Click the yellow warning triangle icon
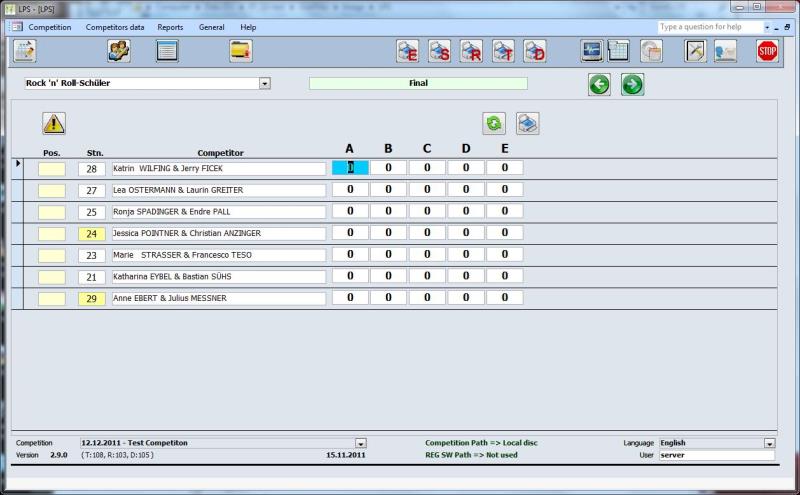 pyautogui.click(x=53, y=123)
